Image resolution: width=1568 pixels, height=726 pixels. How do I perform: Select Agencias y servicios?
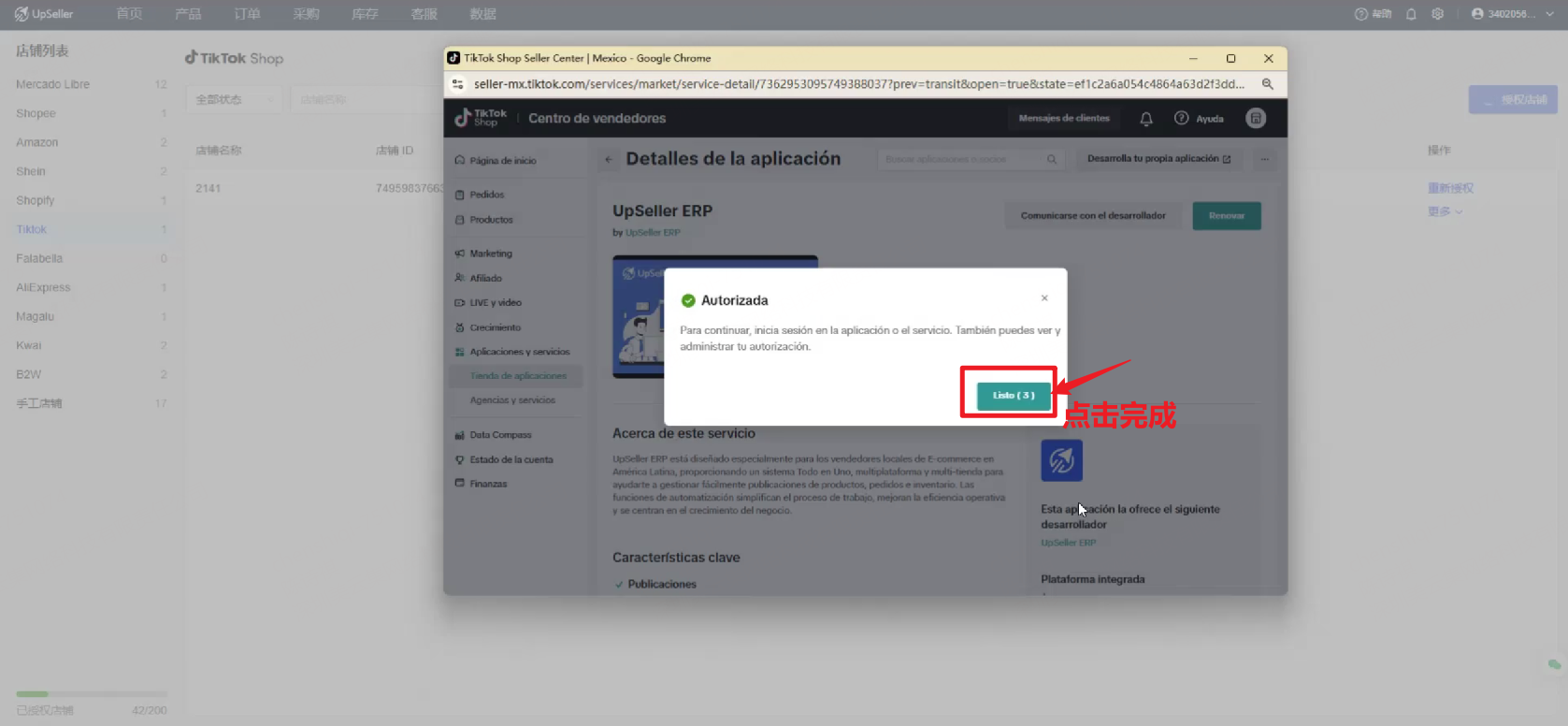(x=512, y=400)
